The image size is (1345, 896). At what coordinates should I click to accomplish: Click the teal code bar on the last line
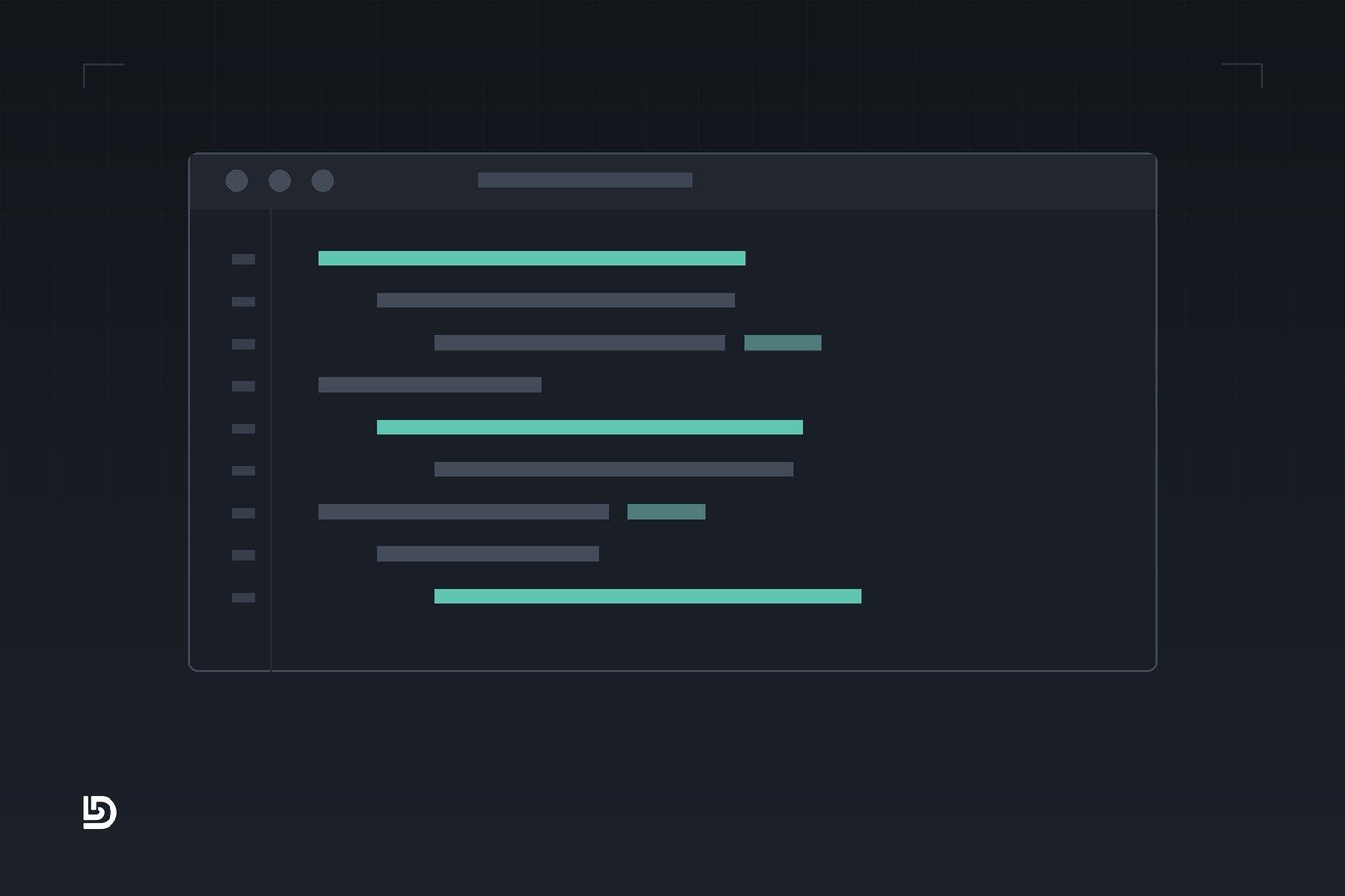point(648,595)
